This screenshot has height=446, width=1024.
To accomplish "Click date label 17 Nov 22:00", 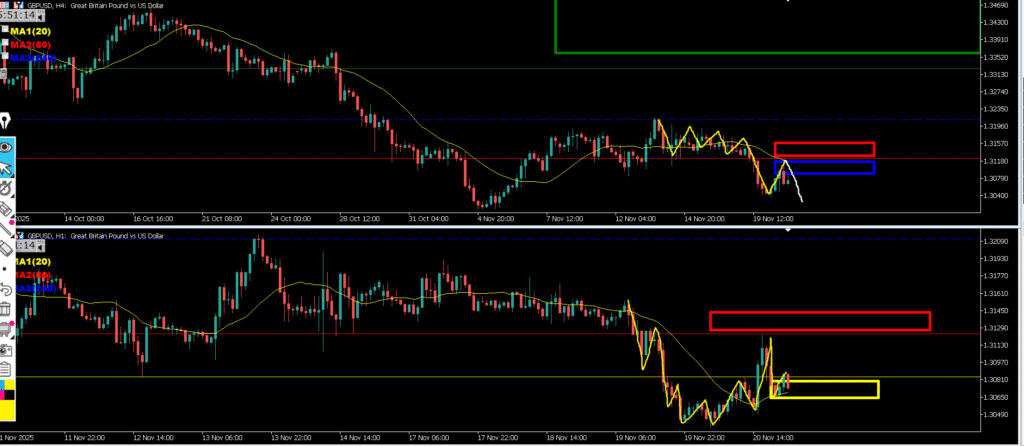I will click(498, 436).
